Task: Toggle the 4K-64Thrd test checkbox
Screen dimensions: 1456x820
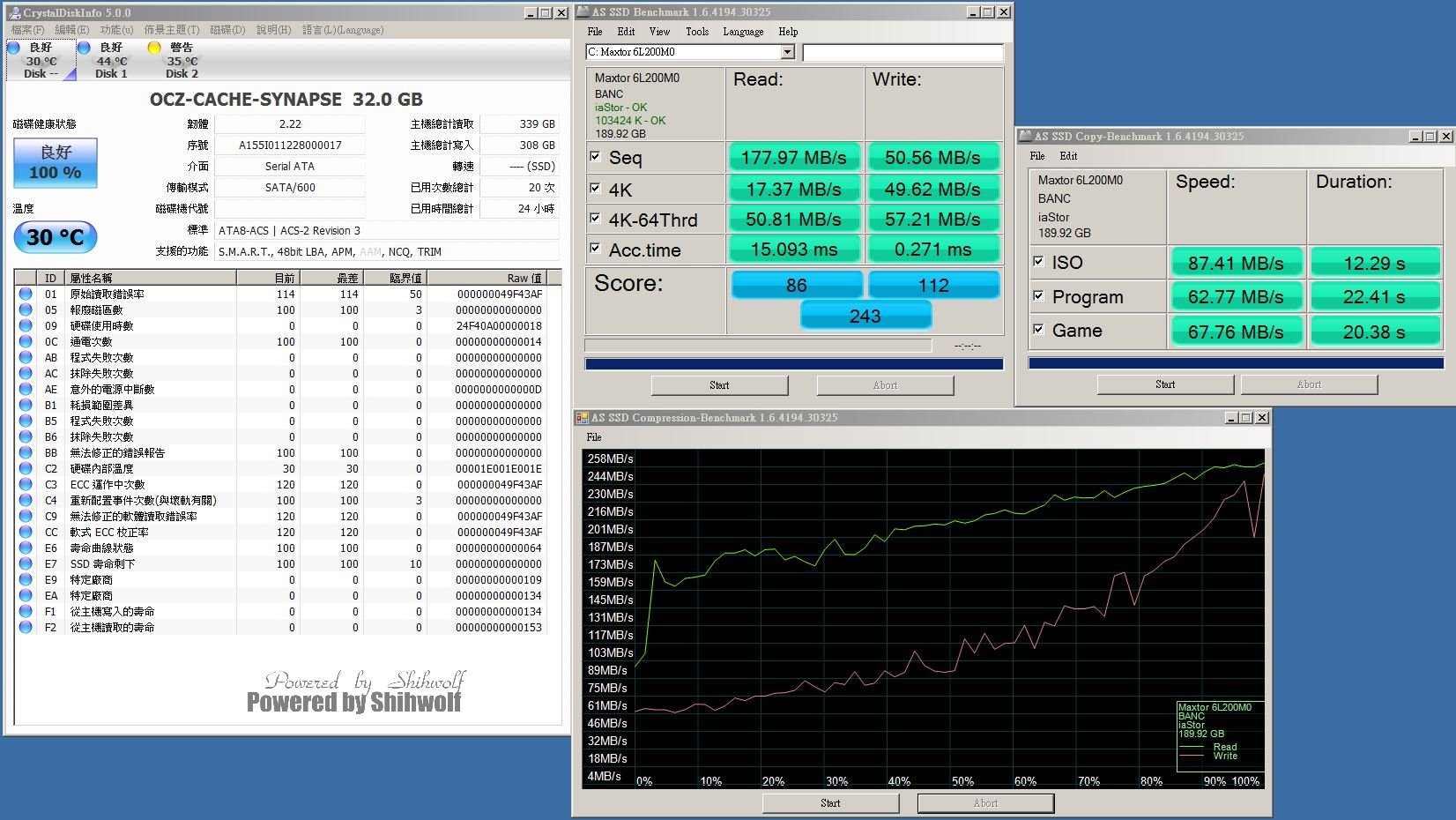Action: 595,218
